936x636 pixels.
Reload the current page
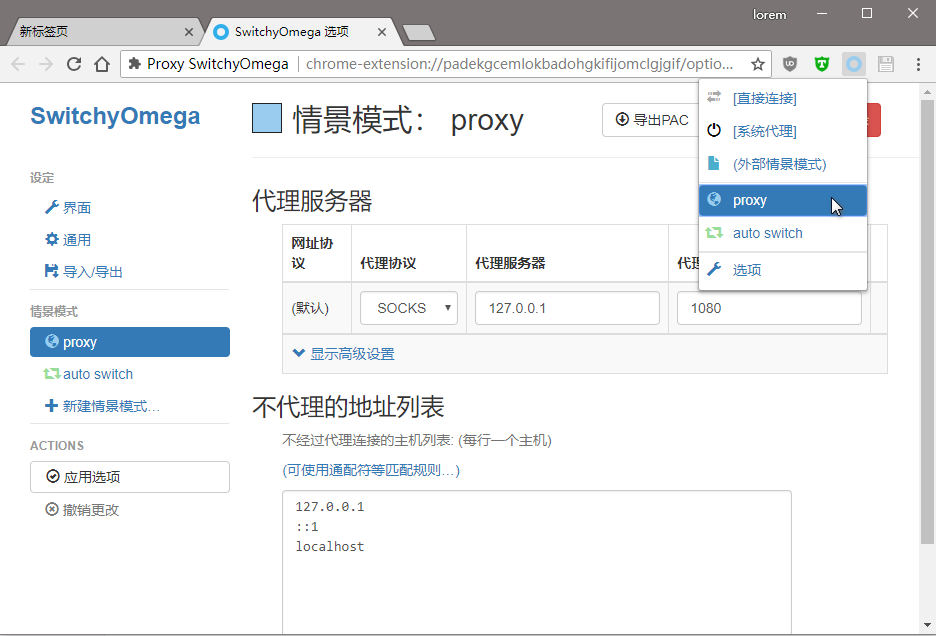[74, 64]
